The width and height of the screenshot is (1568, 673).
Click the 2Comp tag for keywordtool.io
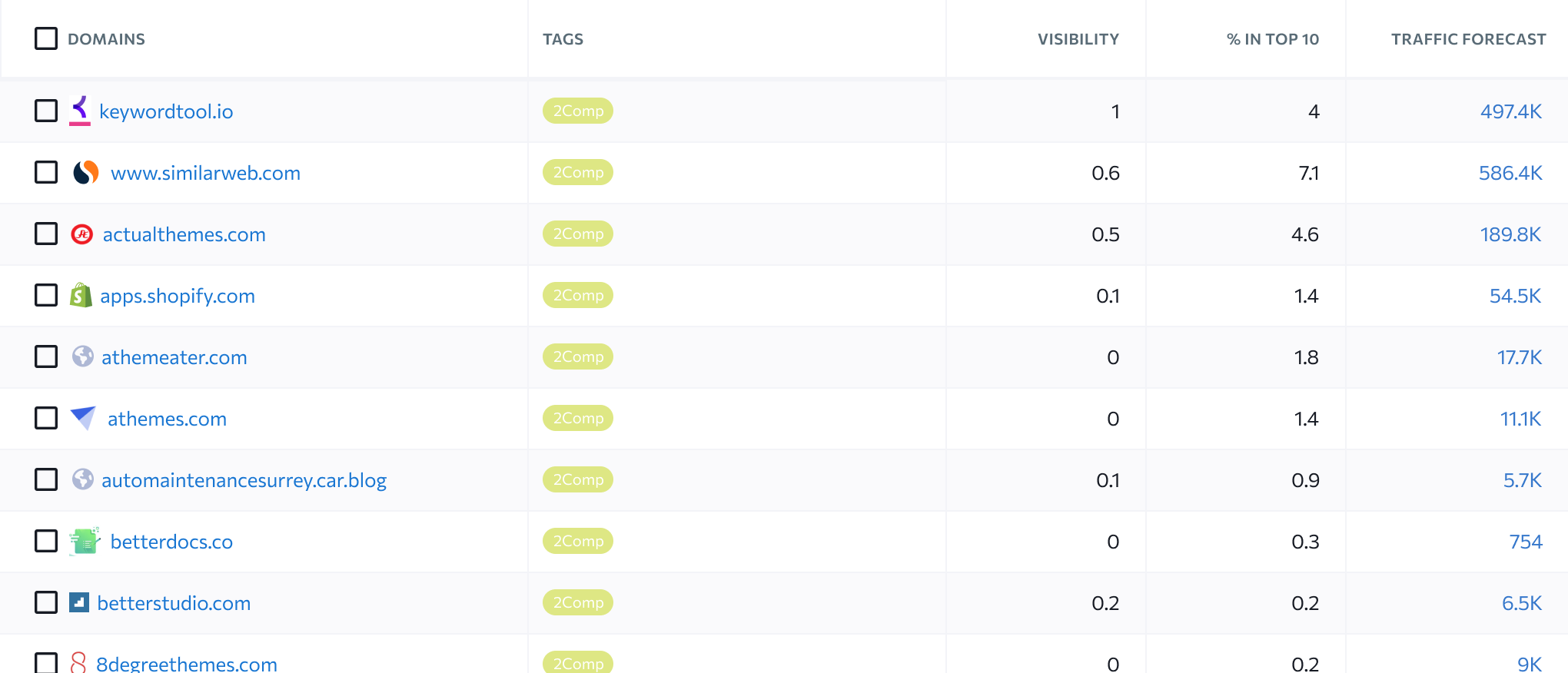pyautogui.click(x=578, y=111)
